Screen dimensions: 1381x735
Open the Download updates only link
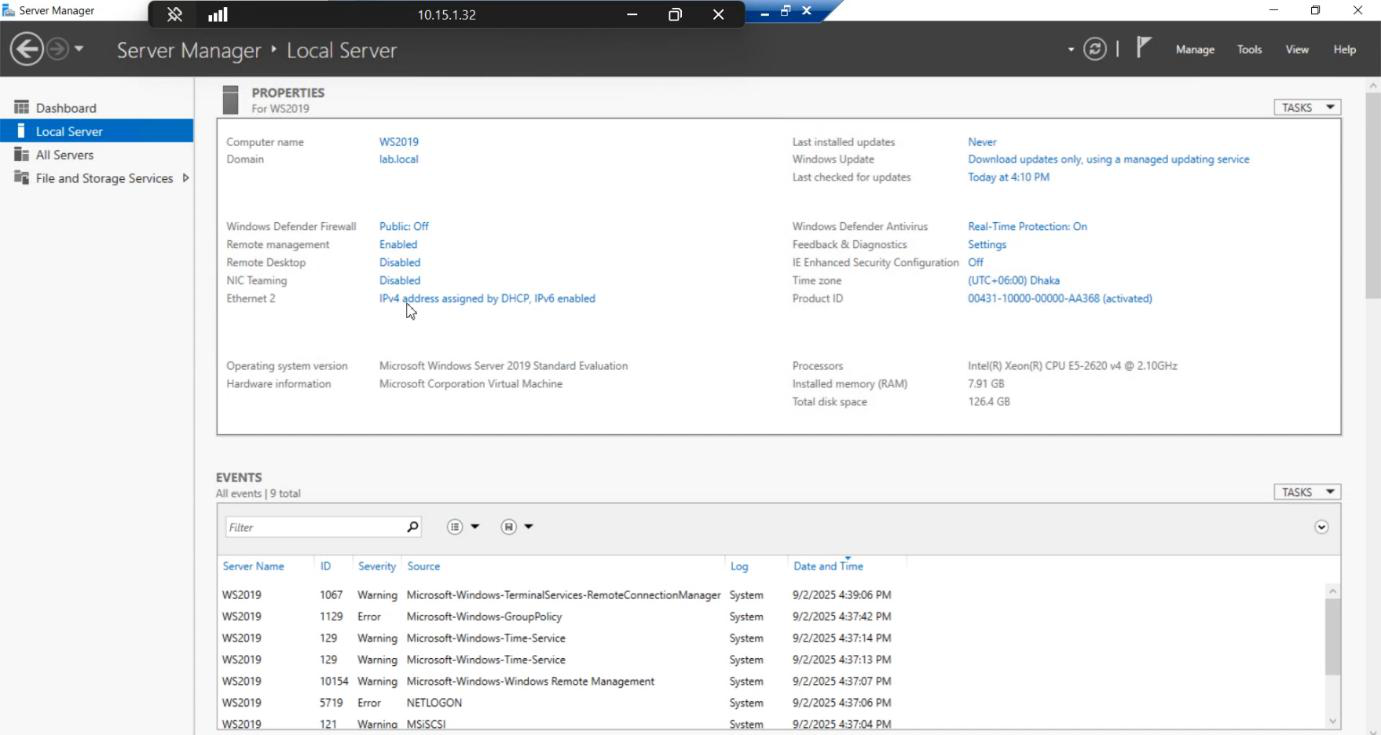[1108, 159]
